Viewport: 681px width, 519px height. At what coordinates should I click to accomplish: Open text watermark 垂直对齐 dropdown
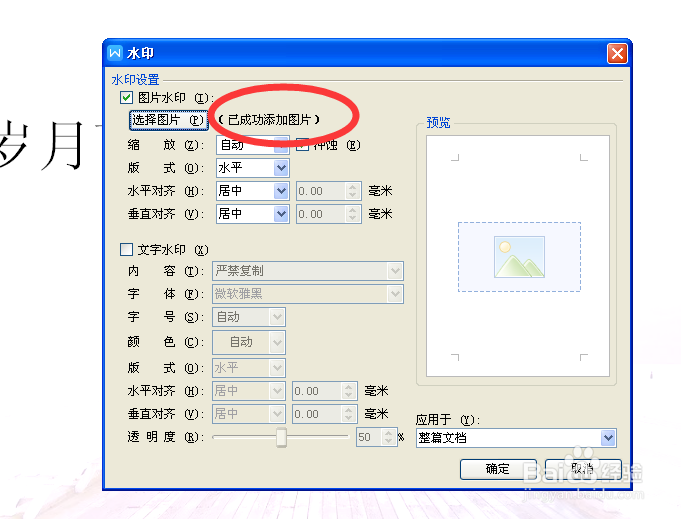point(249,414)
